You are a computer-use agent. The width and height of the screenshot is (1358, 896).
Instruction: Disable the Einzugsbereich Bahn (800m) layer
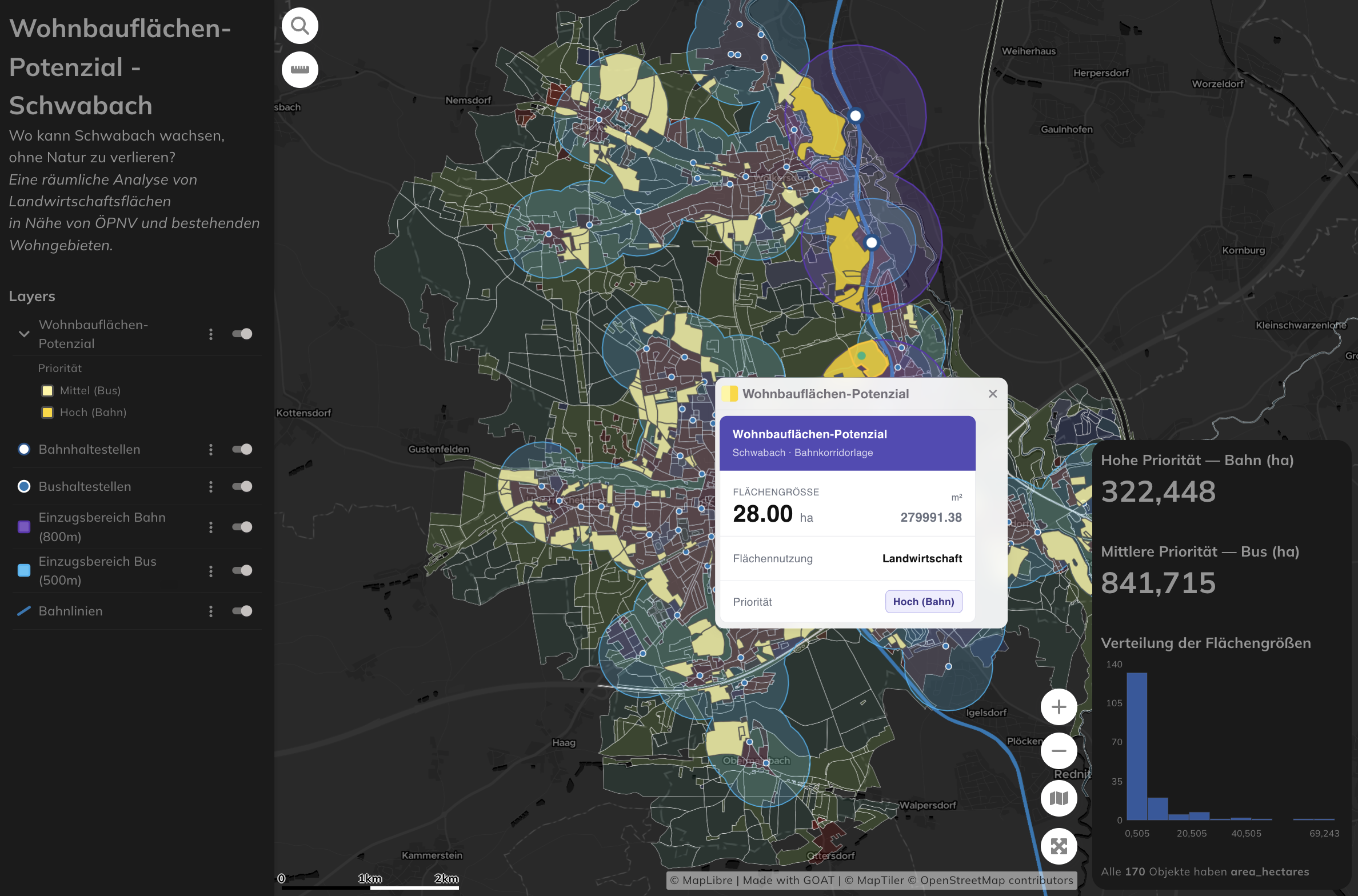242,527
